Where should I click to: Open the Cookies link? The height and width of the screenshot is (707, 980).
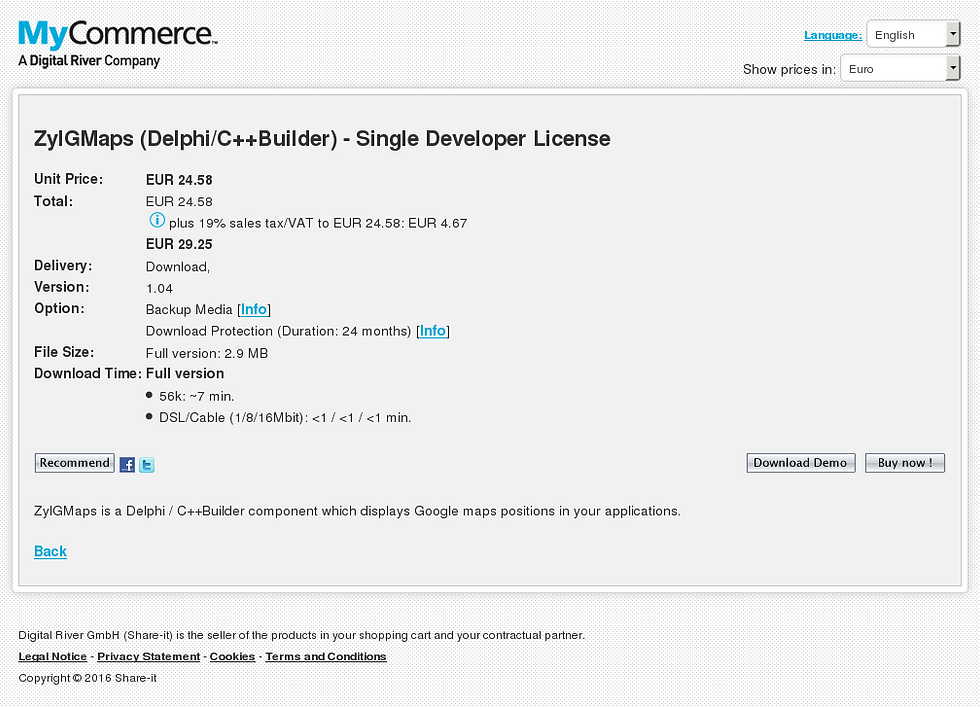(232, 656)
